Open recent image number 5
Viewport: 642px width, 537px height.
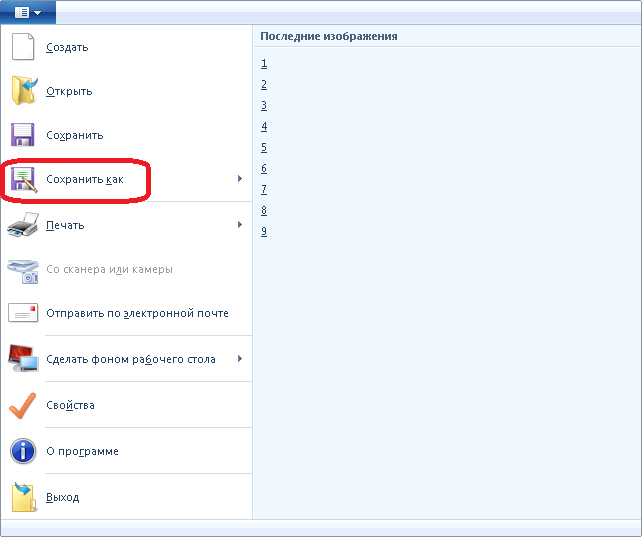click(x=264, y=147)
